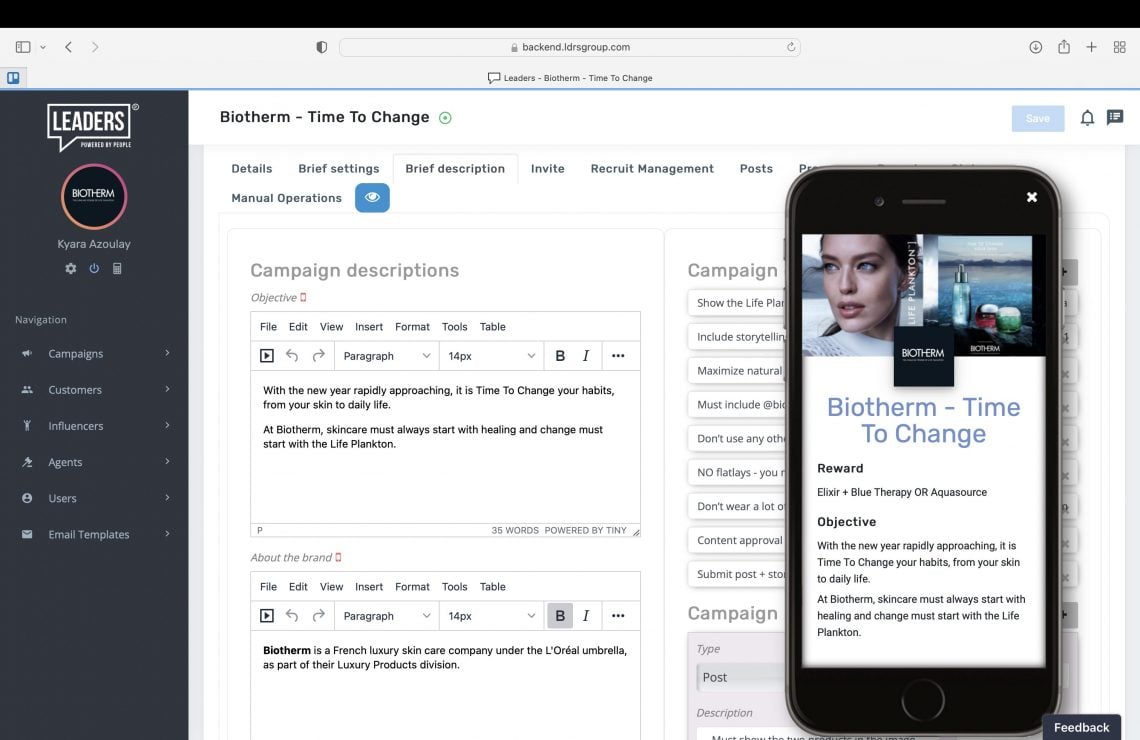Click the eye preview toggle next to Manual Operations
Viewport: 1140px width, 740px height.
click(x=372, y=198)
